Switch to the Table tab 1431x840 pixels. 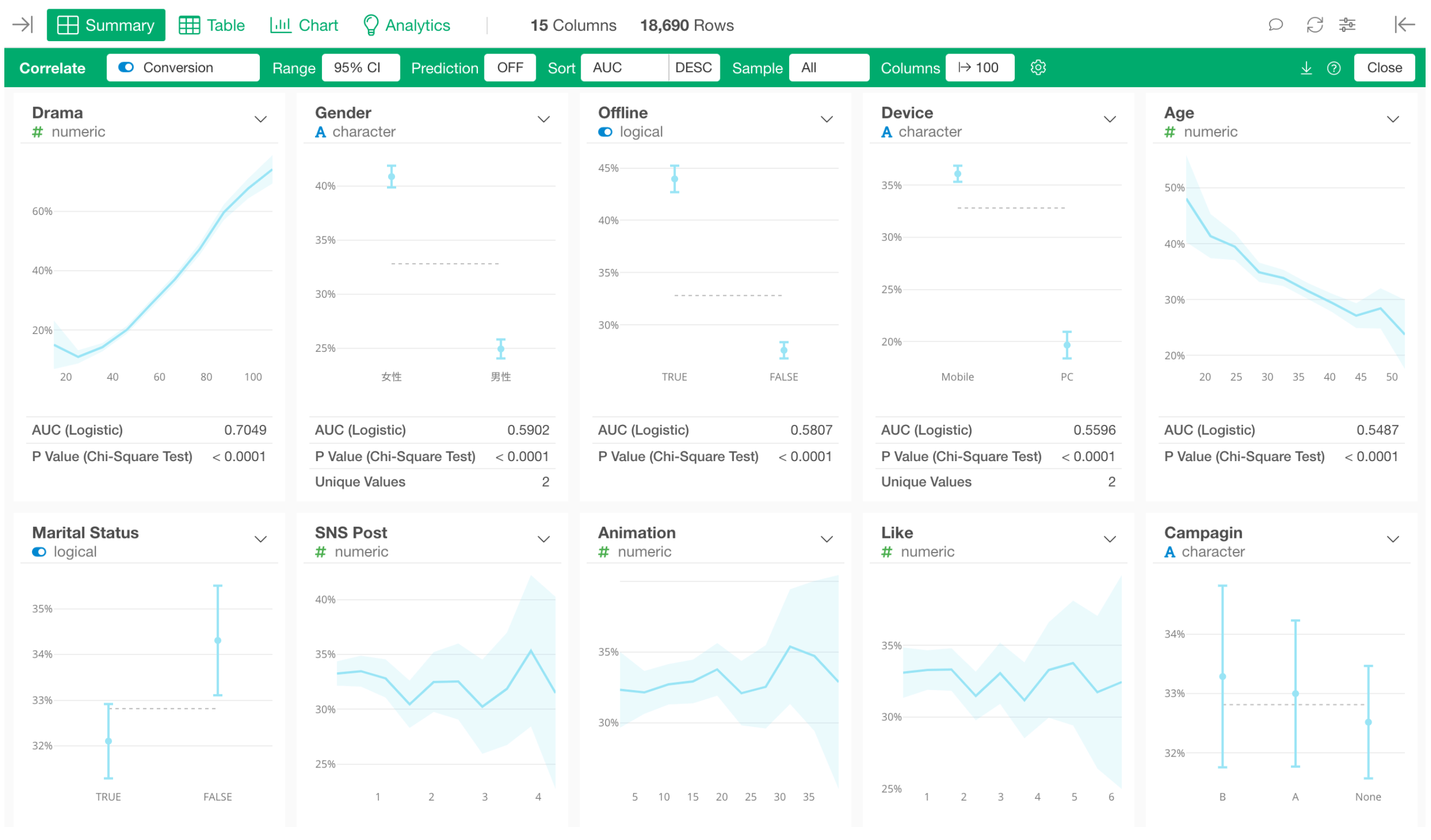click(212, 25)
